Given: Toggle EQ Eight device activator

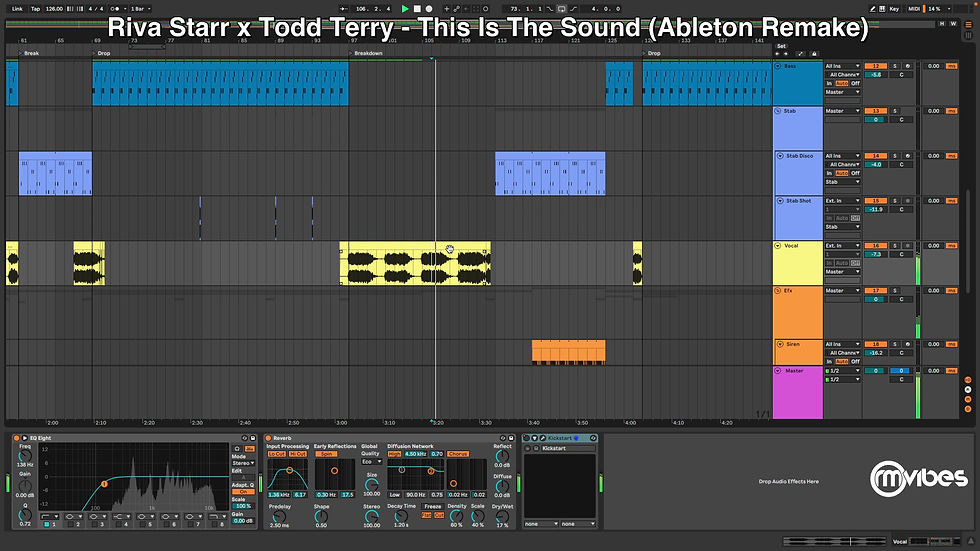Looking at the screenshot, I should coord(16,439).
